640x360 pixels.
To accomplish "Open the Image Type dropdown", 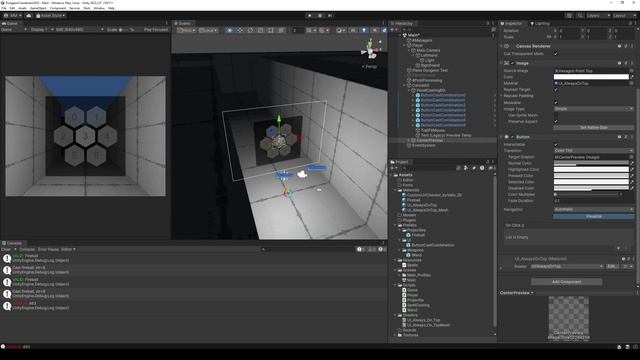I will coord(593,109).
